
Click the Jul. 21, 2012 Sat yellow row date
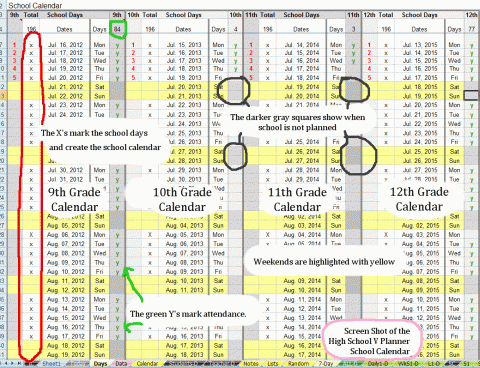click(65, 87)
